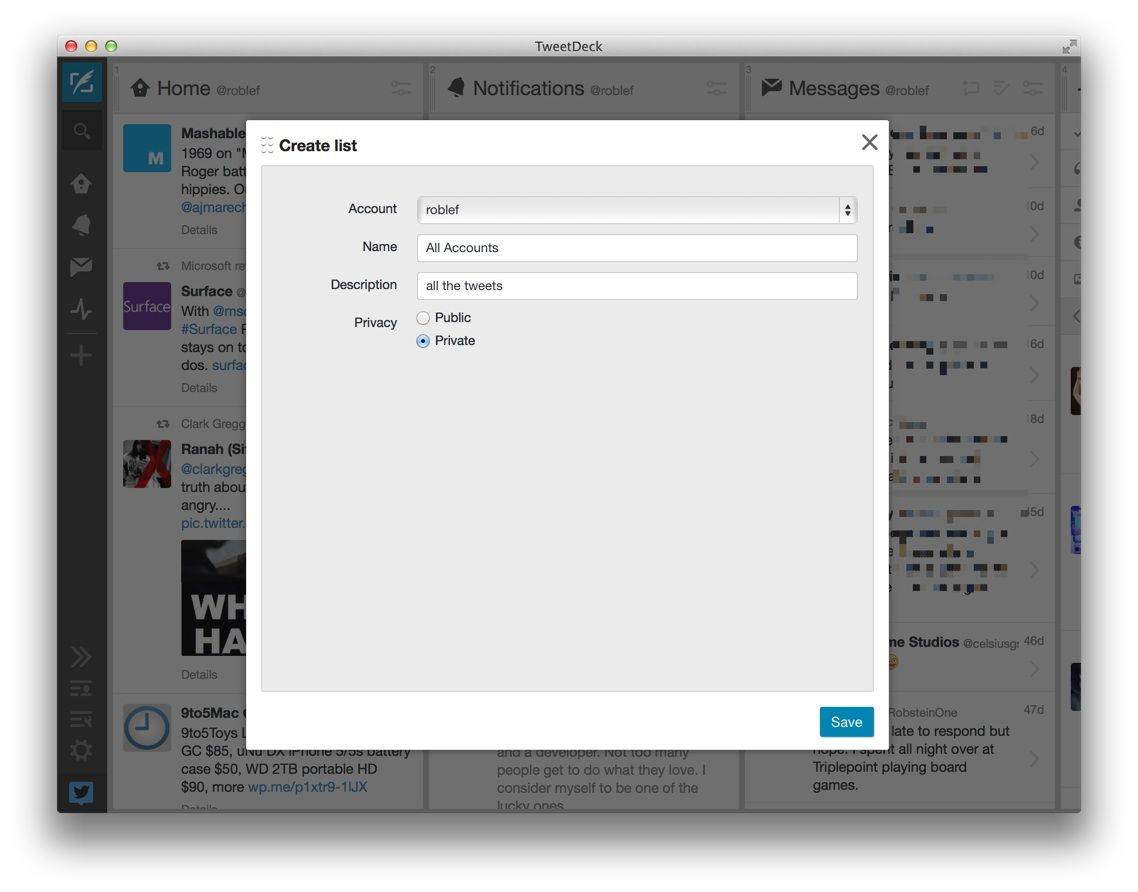Click the retweet icon beside Clark Gregg
Image resolution: width=1138 pixels, height=892 pixels.
[163, 424]
